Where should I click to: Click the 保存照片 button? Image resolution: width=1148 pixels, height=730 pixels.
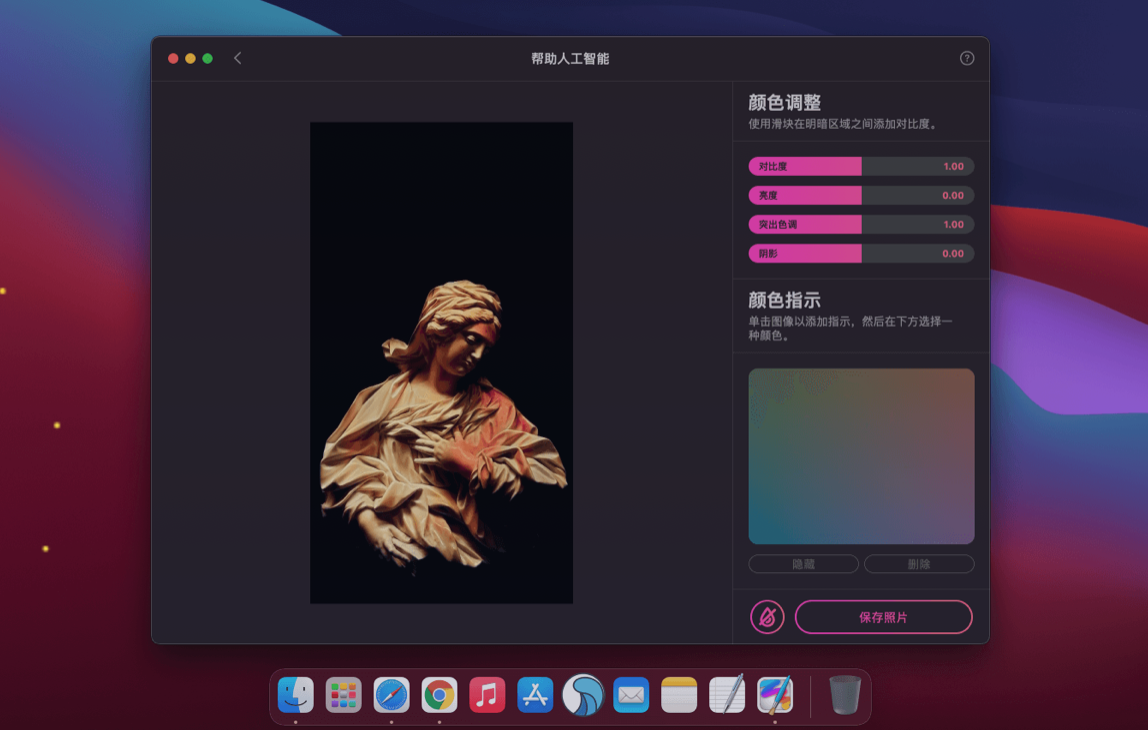tap(883, 617)
